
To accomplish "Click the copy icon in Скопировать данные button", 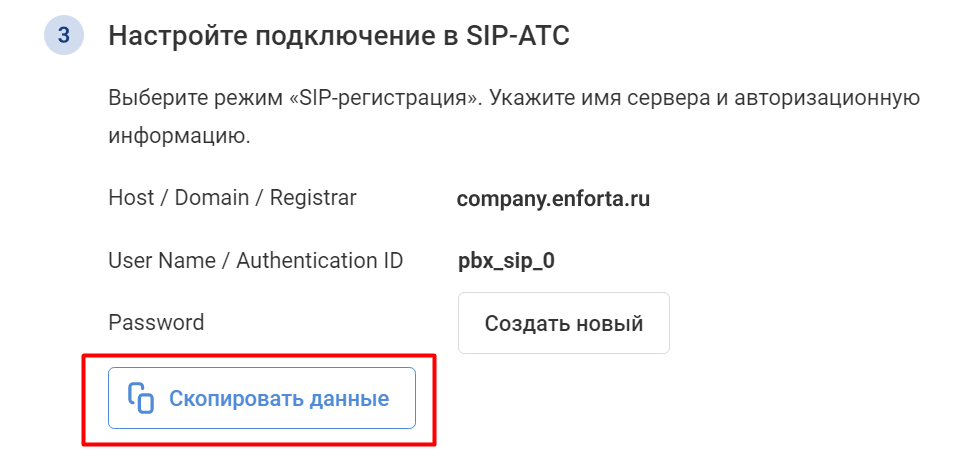I will (x=141, y=398).
